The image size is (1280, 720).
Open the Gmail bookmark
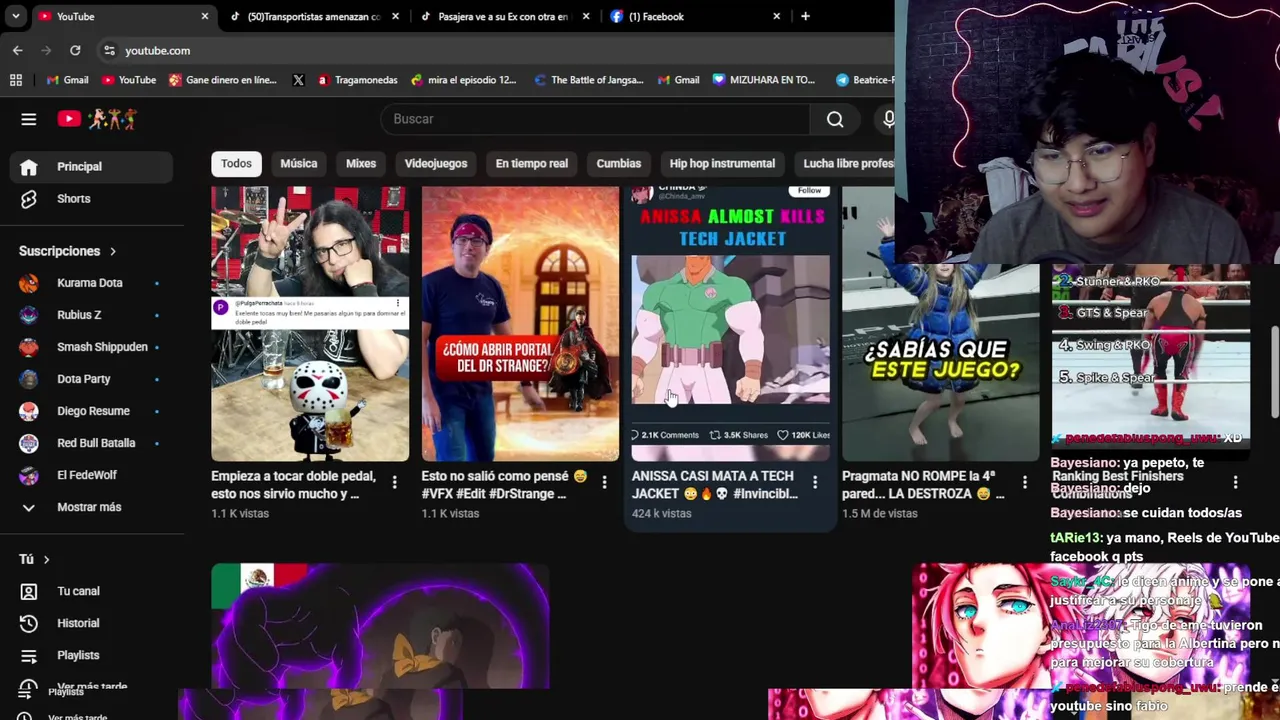pyautogui.click(x=68, y=80)
